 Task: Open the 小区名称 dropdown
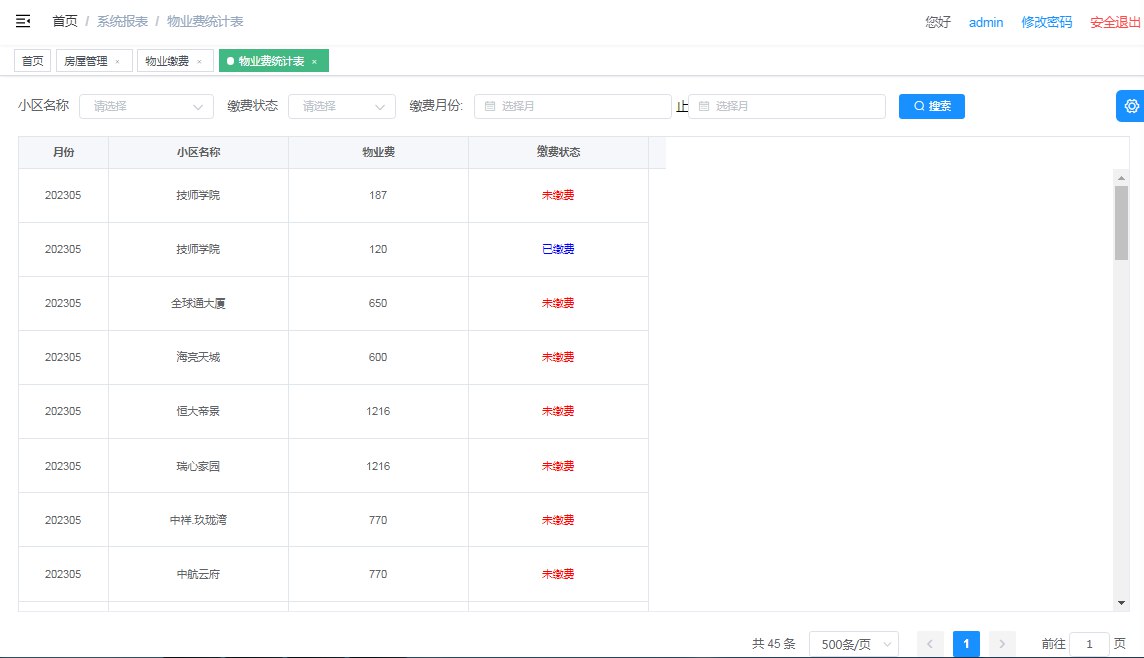(x=145, y=105)
